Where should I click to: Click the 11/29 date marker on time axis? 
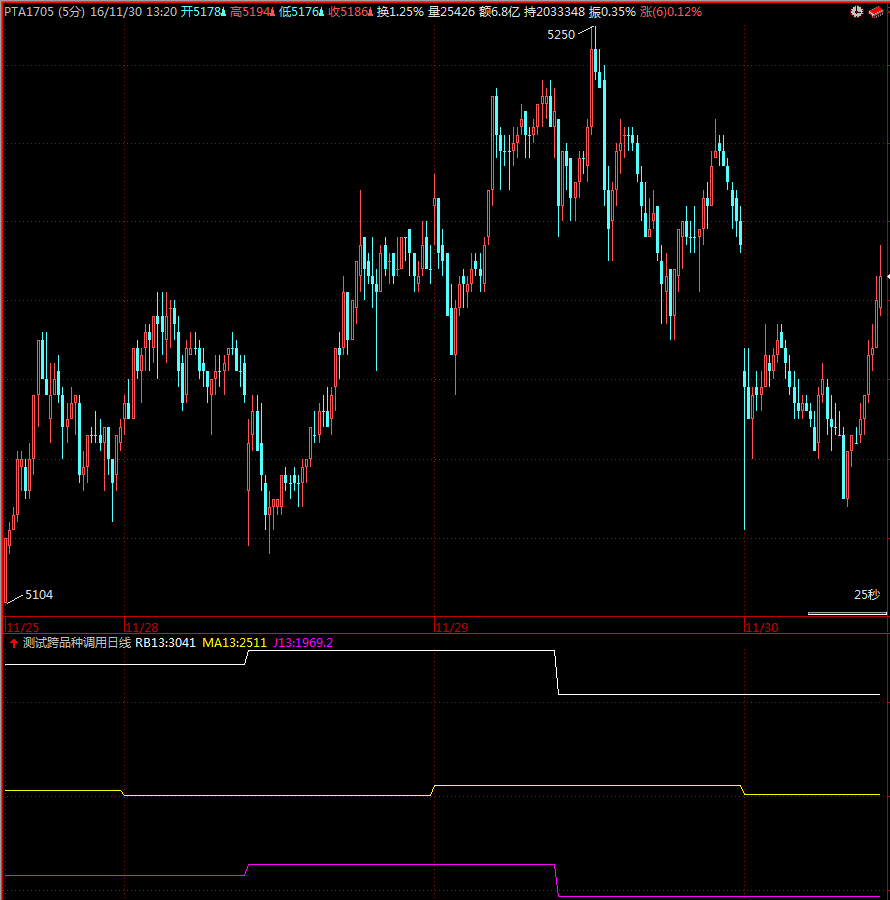[452, 627]
